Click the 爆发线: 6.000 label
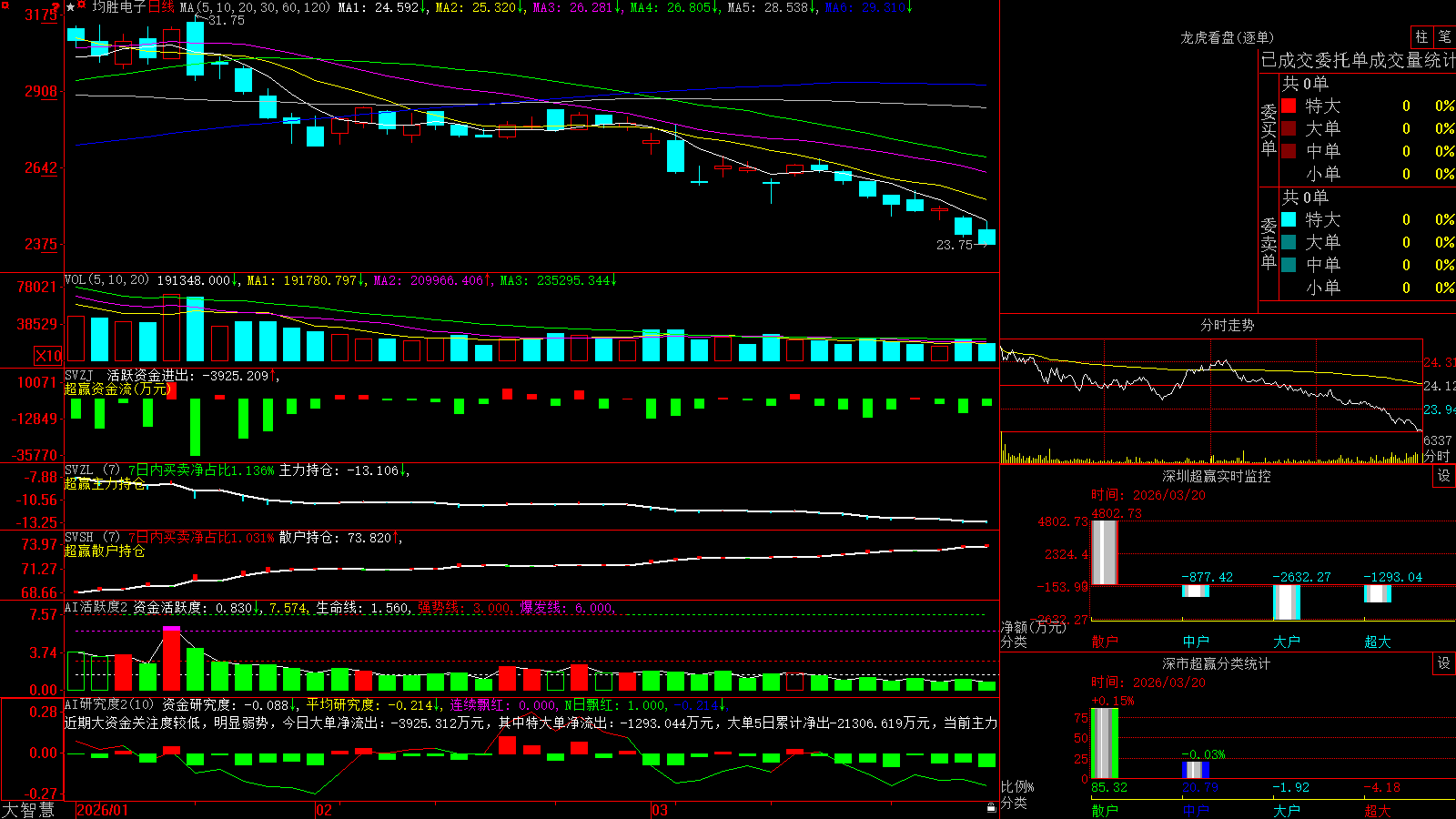The width and height of the screenshot is (1456, 819). 567,607
